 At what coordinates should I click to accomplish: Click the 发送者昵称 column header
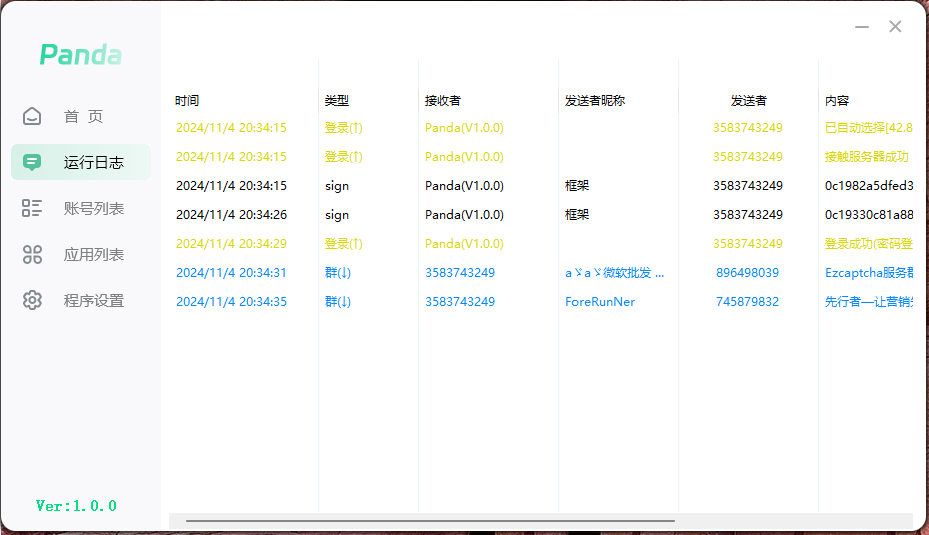pyautogui.click(x=595, y=101)
